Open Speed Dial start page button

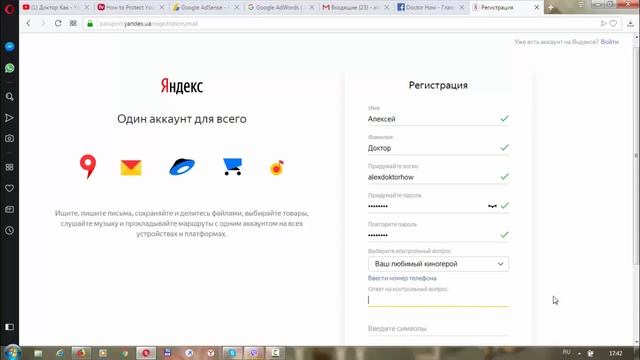[x=73, y=23]
